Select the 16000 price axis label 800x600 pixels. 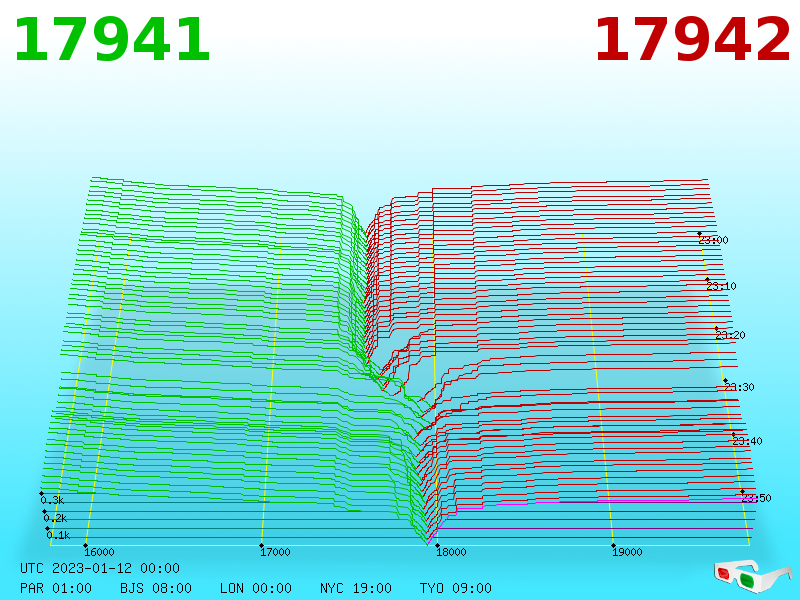coord(99,552)
